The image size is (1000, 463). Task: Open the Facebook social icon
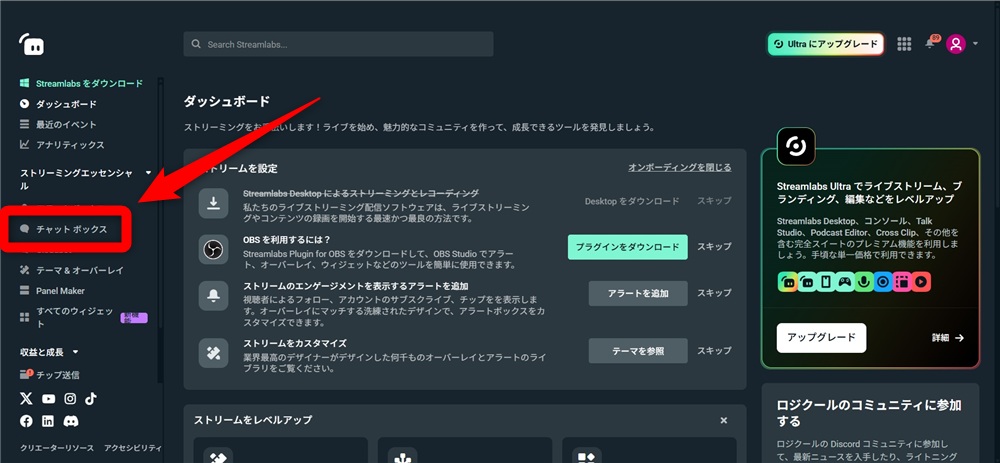[26, 421]
